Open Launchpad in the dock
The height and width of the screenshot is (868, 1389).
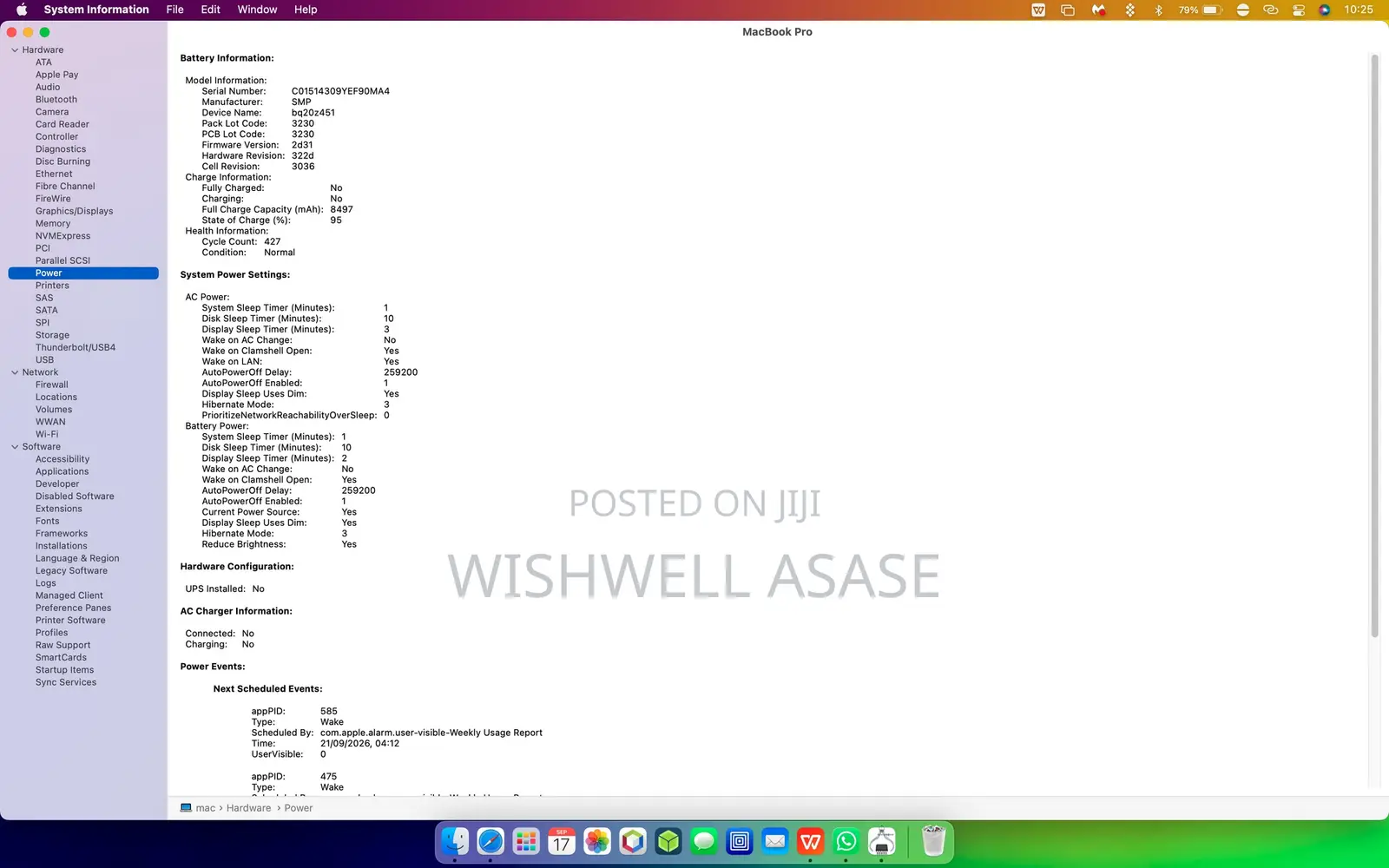tap(526, 841)
